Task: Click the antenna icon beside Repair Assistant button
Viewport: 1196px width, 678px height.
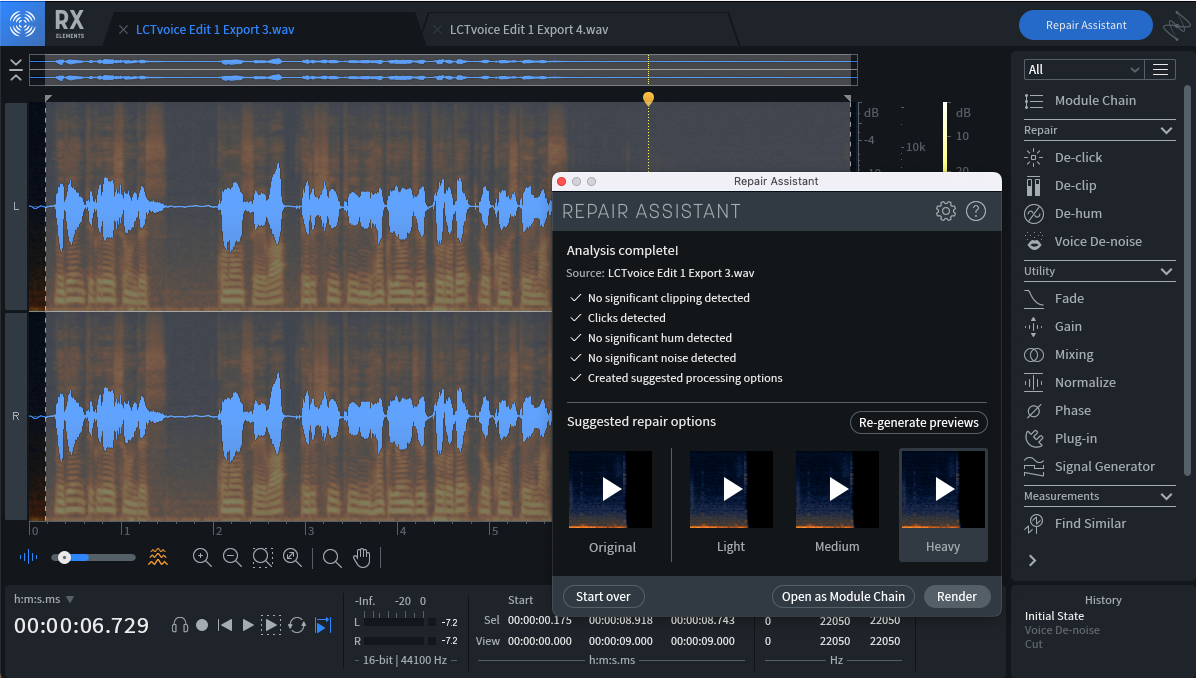Action: pyautogui.click(x=1176, y=25)
